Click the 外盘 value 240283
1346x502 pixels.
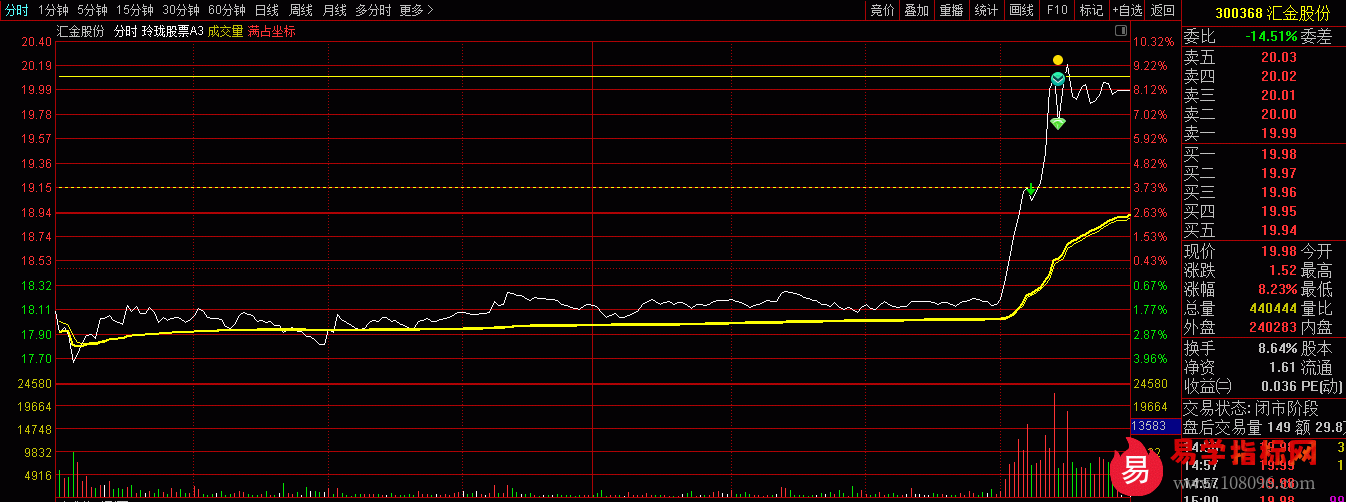click(x=1273, y=328)
